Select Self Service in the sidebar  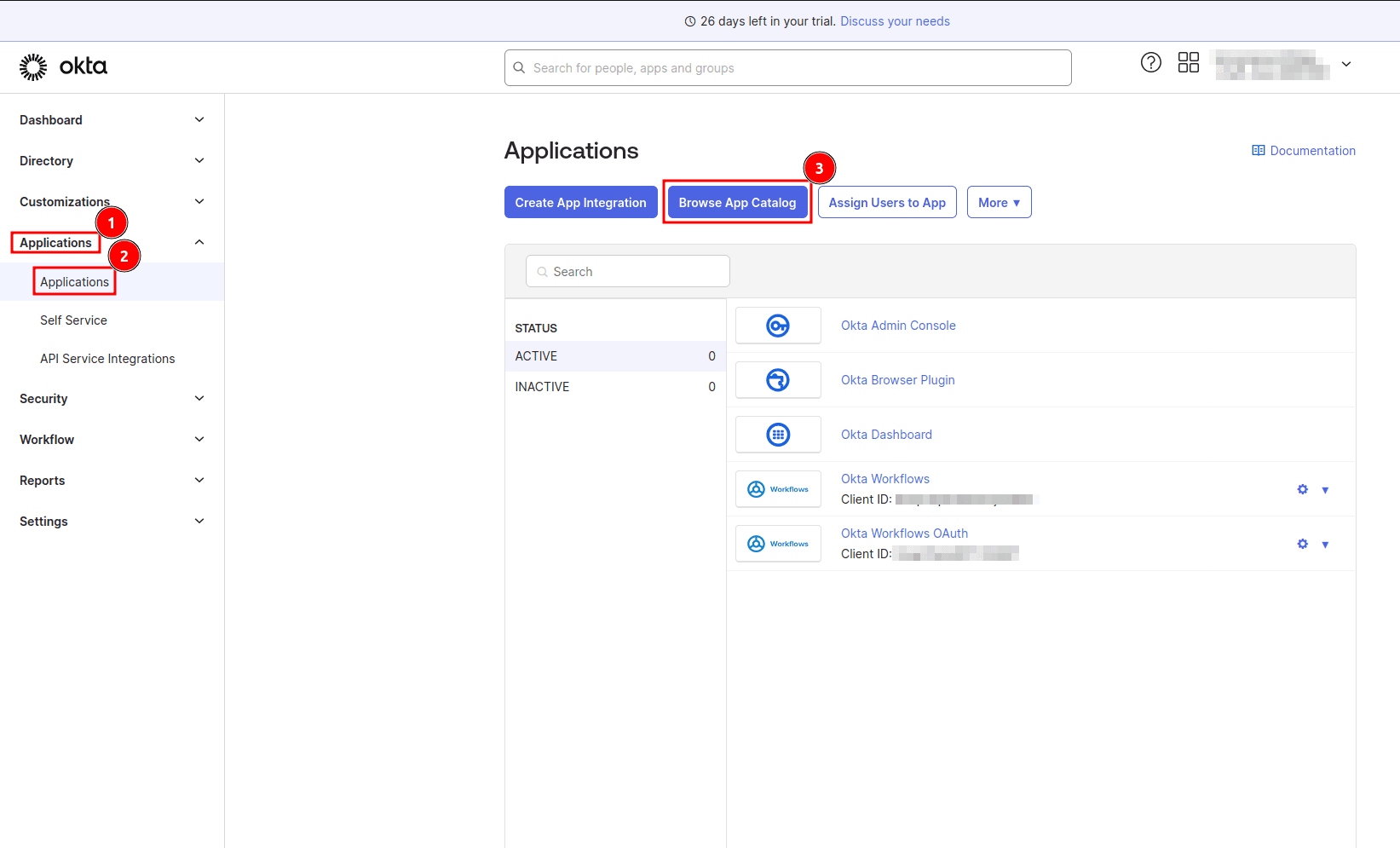coord(73,320)
